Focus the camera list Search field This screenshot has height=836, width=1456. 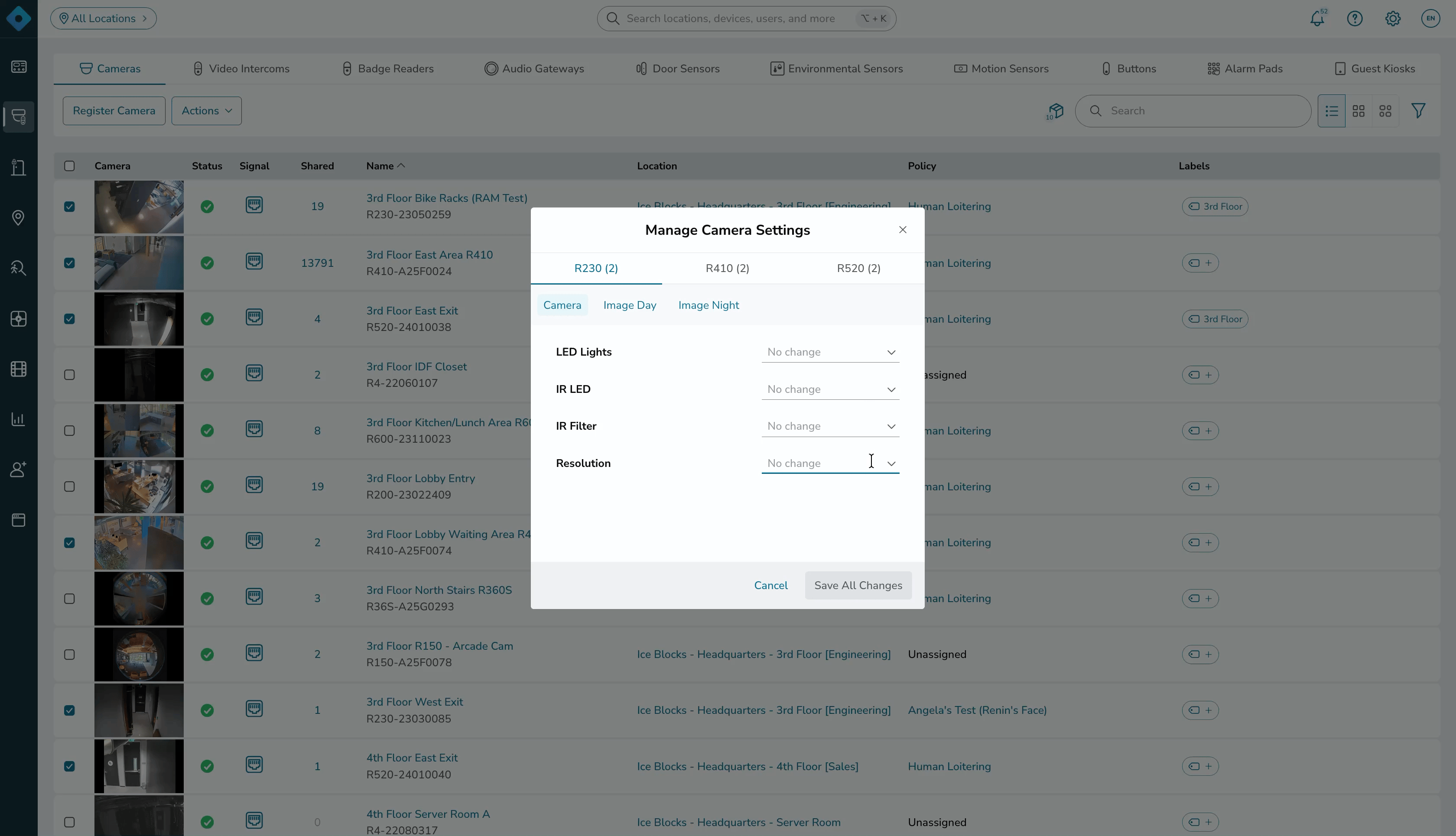pos(1193,111)
